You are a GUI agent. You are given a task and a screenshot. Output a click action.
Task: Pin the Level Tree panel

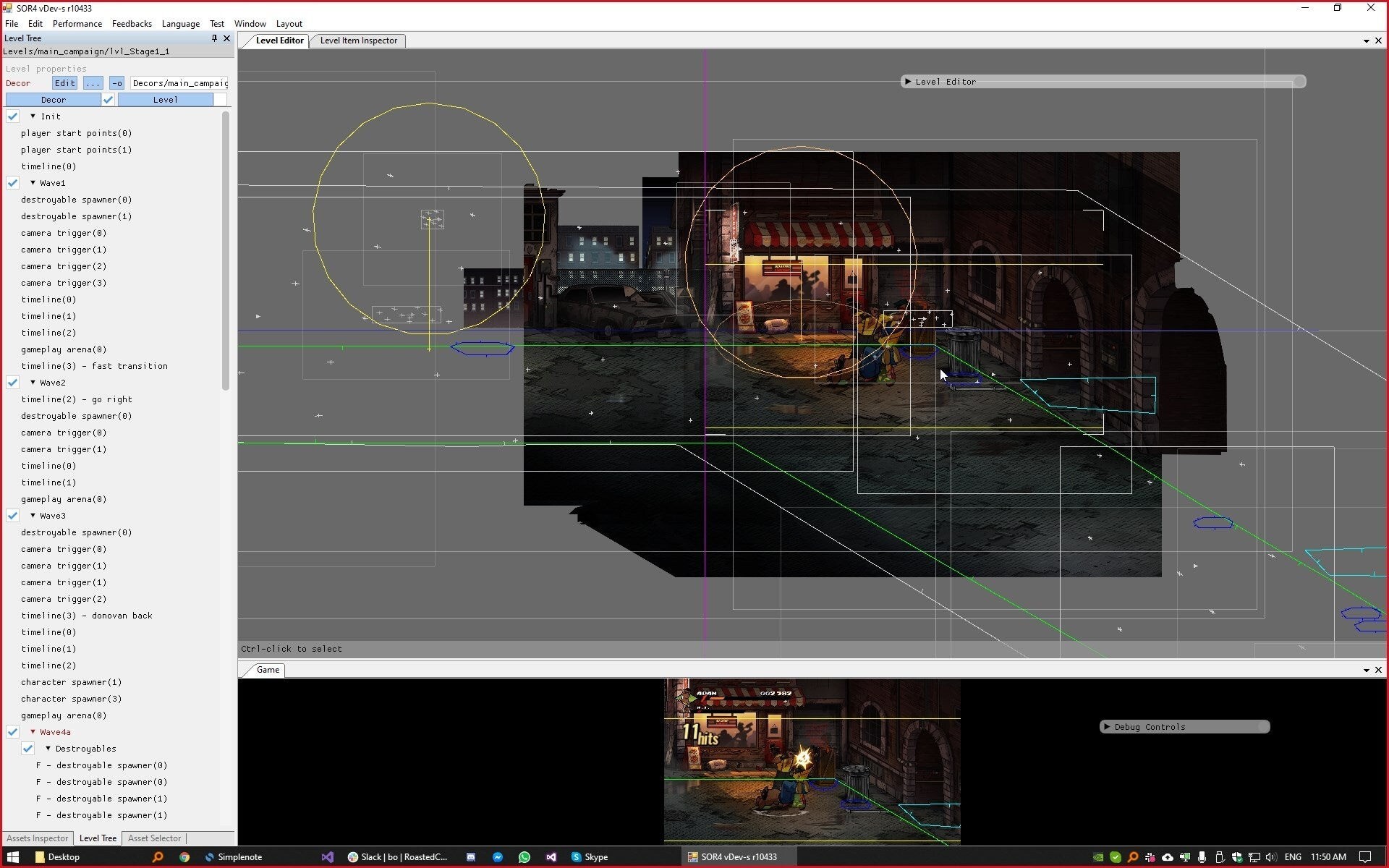[x=214, y=38]
